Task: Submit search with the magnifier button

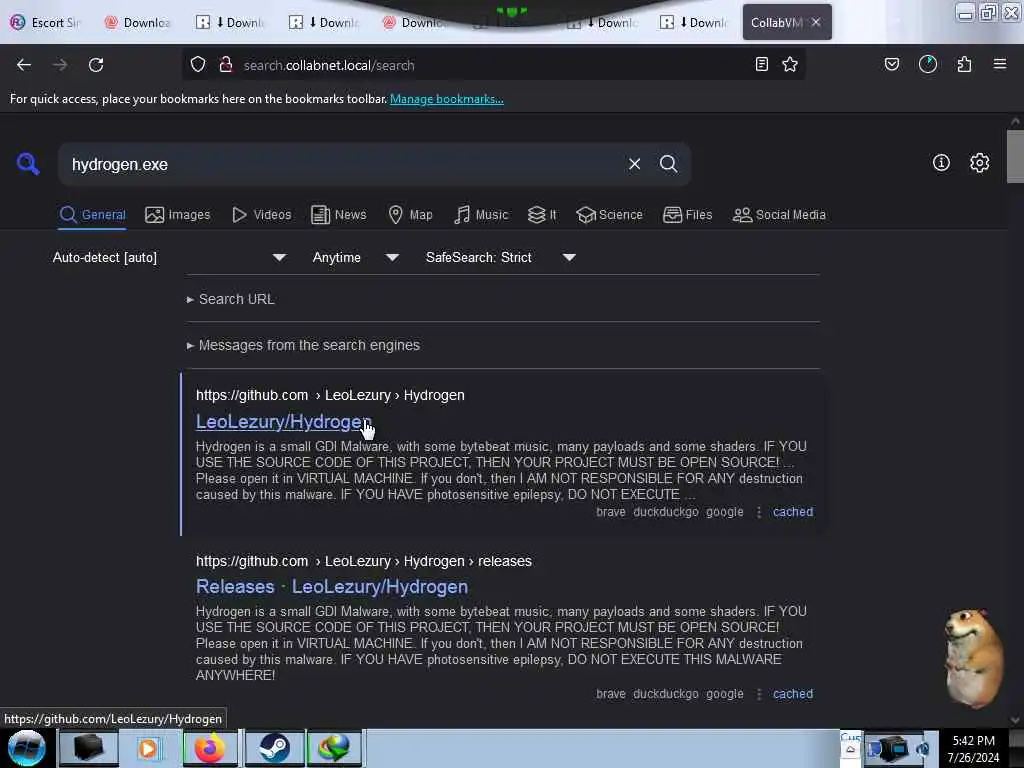Action: point(669,164)
